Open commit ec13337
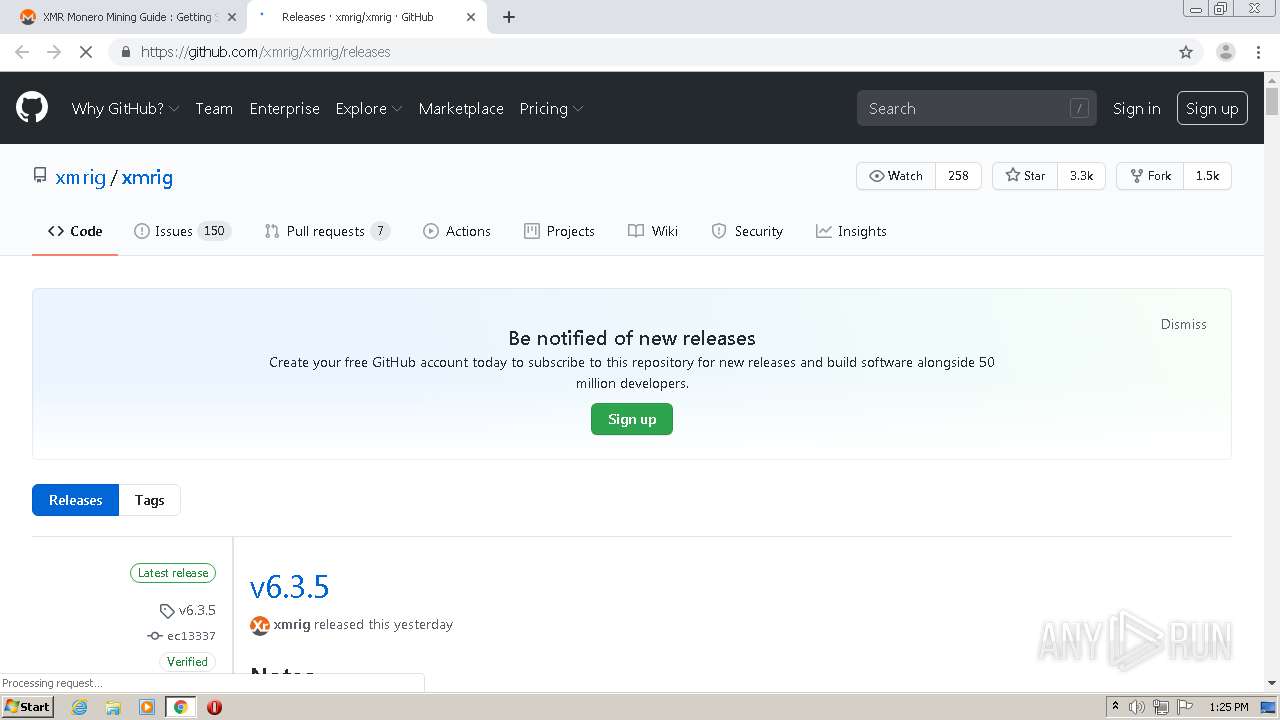The image size is (1280, 720). pyautogui.click(x=182, y=636)
